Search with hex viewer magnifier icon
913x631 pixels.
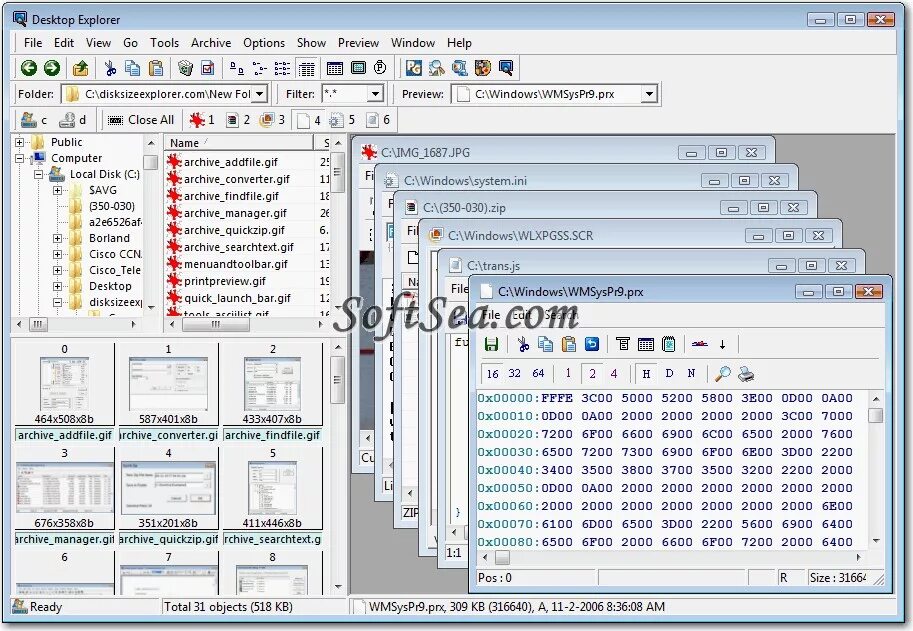tap(723, 374)
